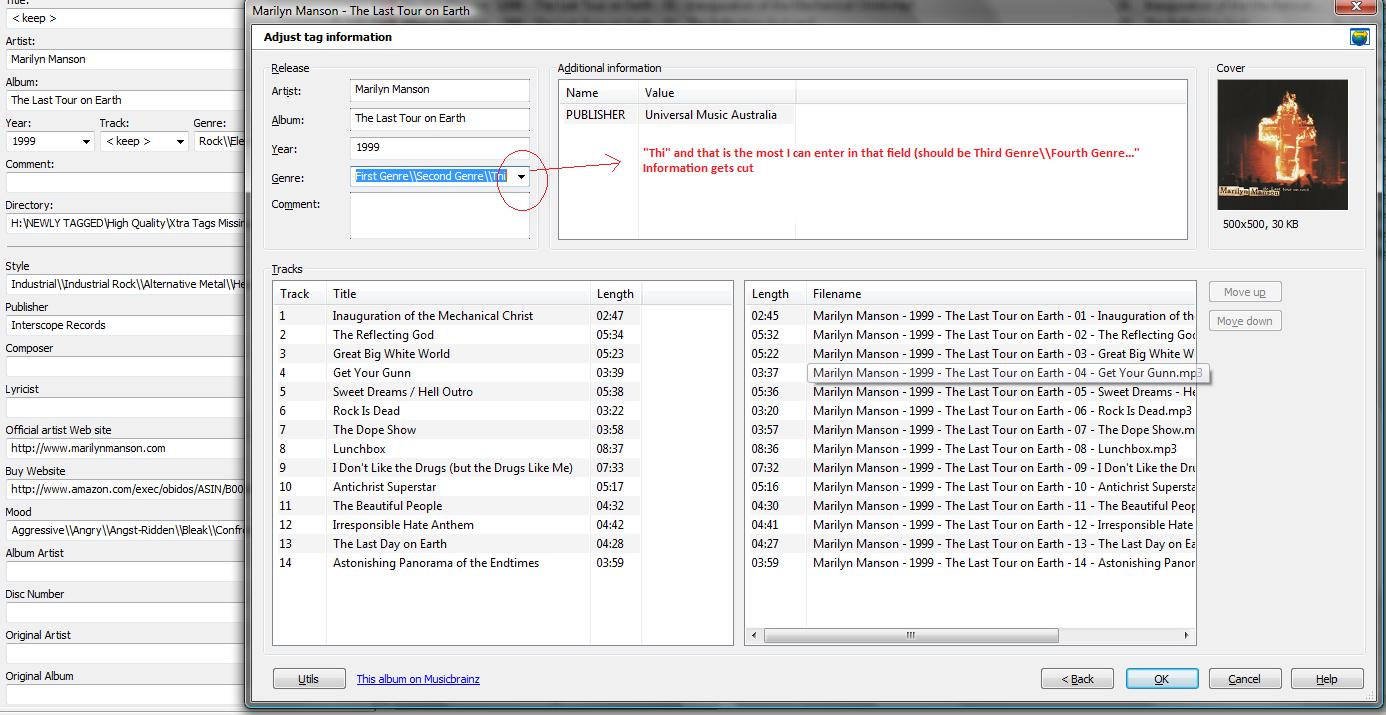Click the Disc Number field in left panel
The width and height of the screenshot is (1386, 715).
pyautogui.click(x=125, y=612)
